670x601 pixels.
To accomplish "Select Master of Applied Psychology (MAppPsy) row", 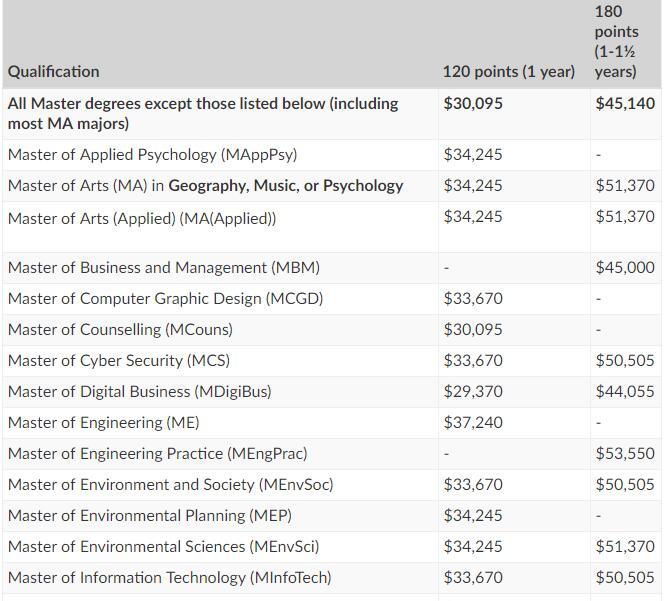I will (x=332, y=155).
